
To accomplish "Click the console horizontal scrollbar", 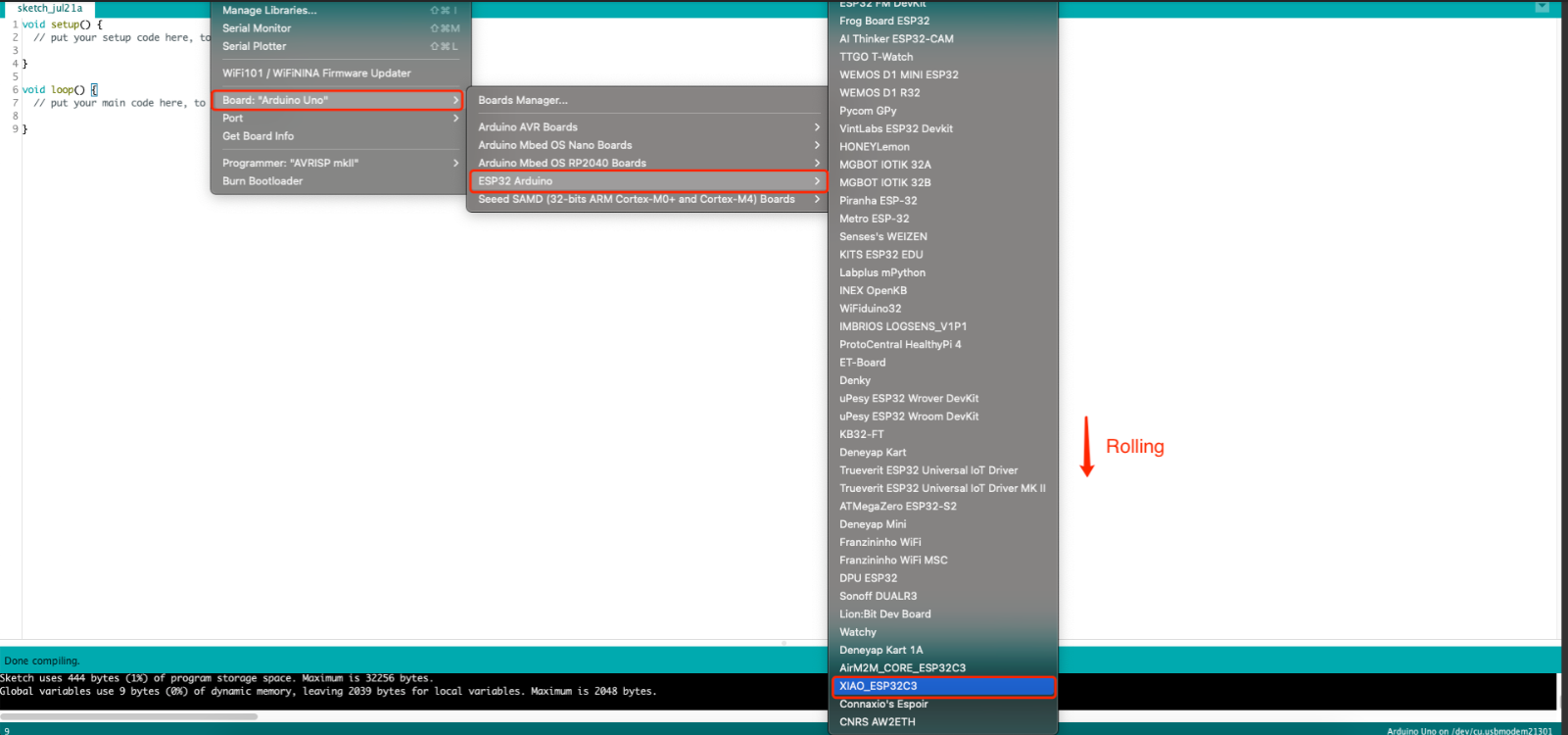I will 129,716.
